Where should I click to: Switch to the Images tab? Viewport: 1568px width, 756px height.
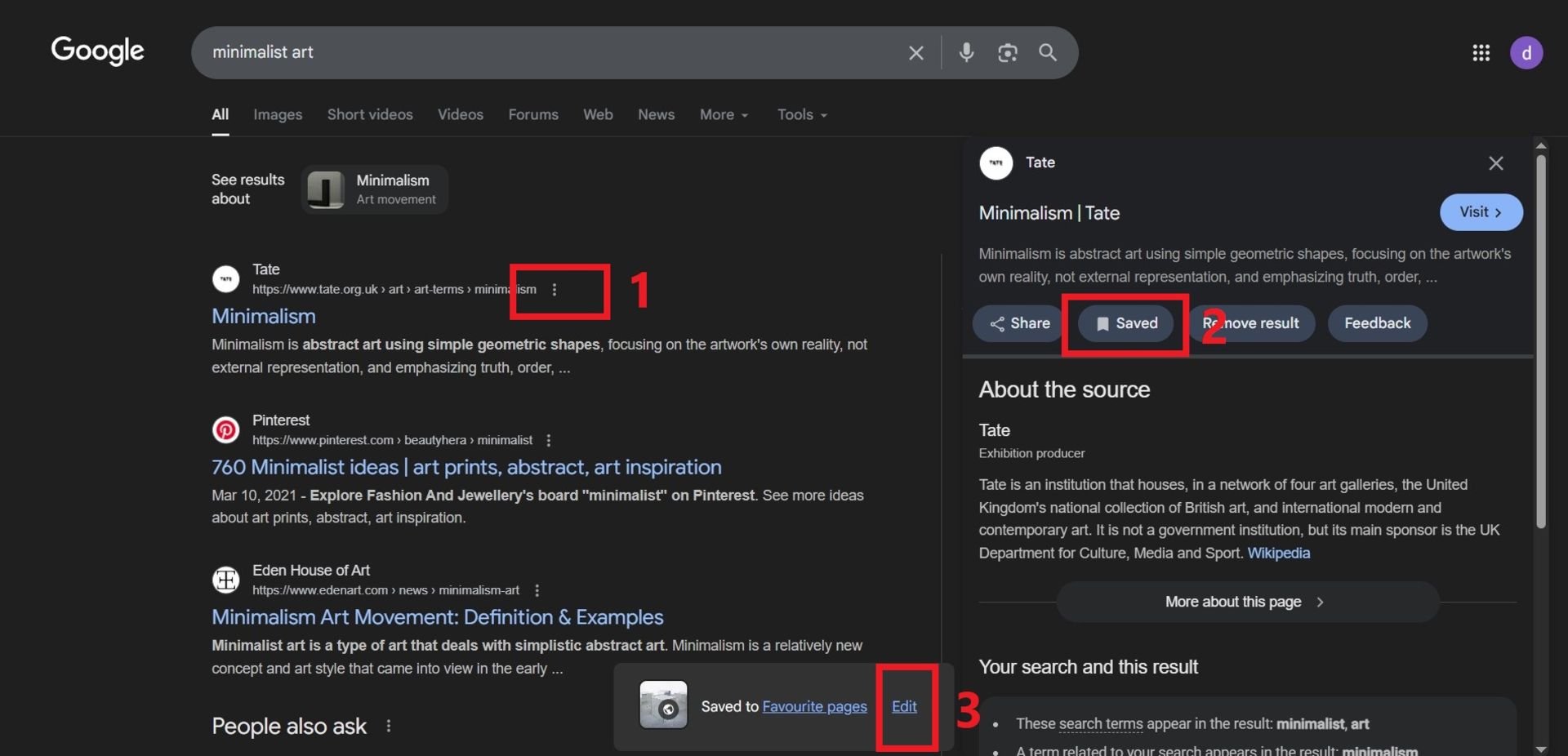(278, 115)
